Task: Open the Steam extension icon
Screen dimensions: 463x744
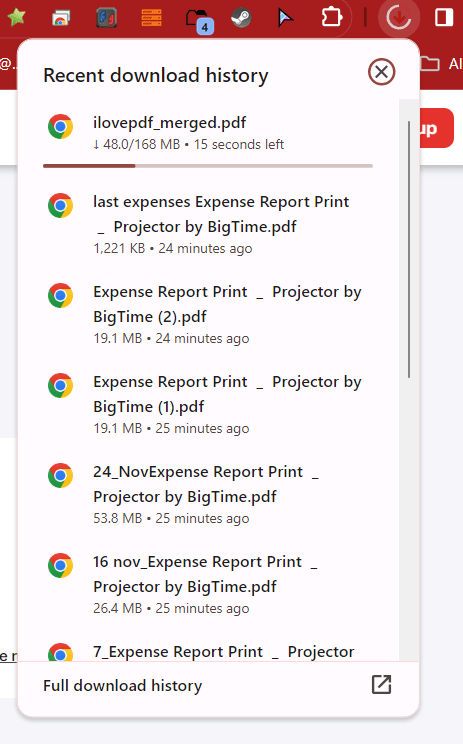Action: (241, 18)
